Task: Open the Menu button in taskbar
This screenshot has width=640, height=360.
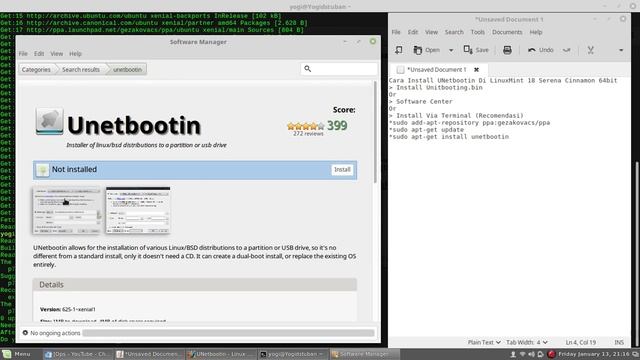Action: pyautogui.click(x=16, y=354)
